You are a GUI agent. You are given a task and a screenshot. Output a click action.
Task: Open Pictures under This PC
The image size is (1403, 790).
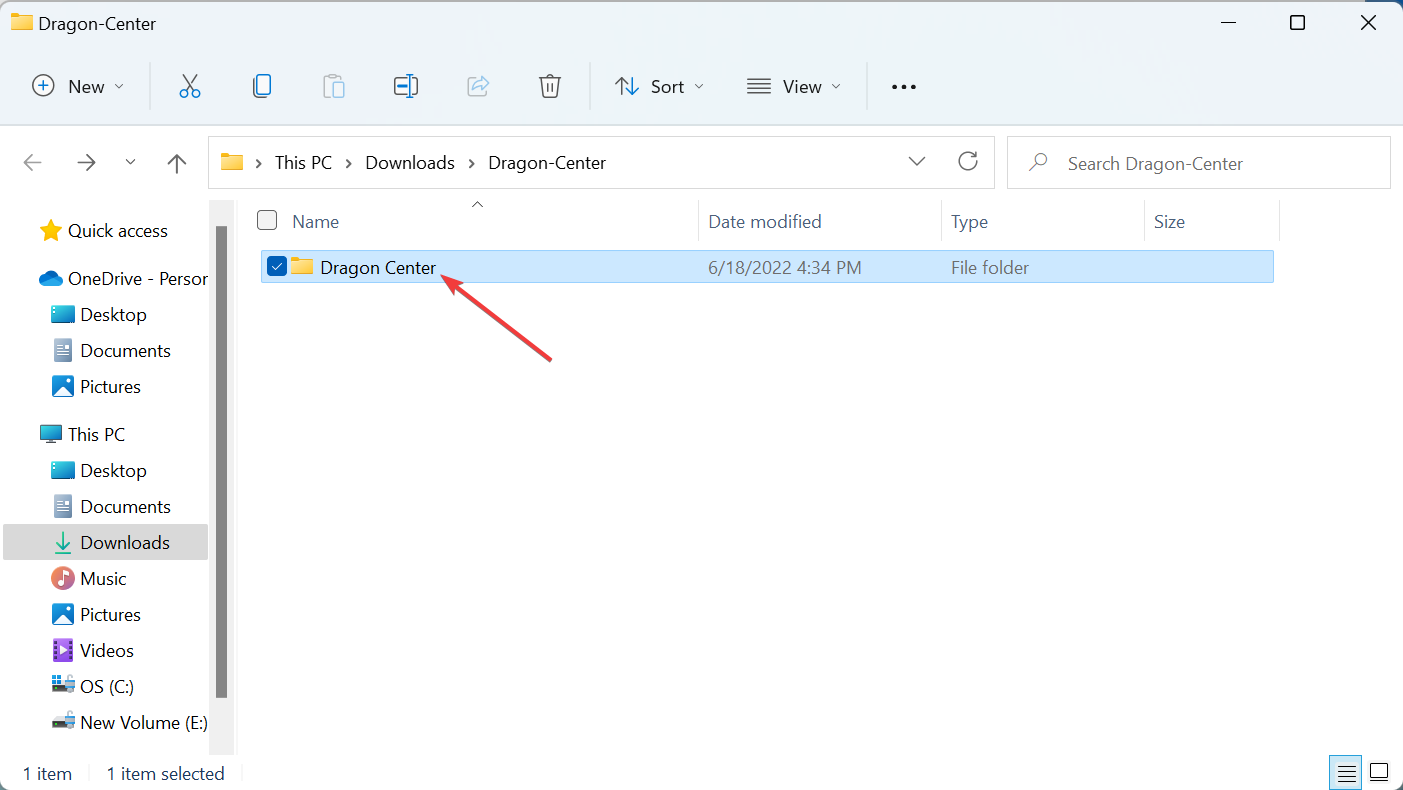coord(96,614)
